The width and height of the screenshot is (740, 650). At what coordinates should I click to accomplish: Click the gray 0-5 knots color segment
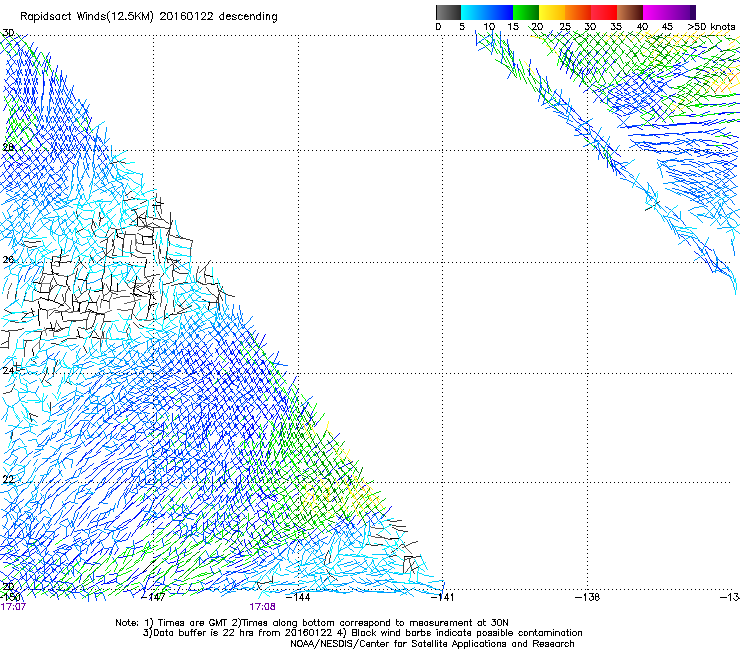(448, 12)
